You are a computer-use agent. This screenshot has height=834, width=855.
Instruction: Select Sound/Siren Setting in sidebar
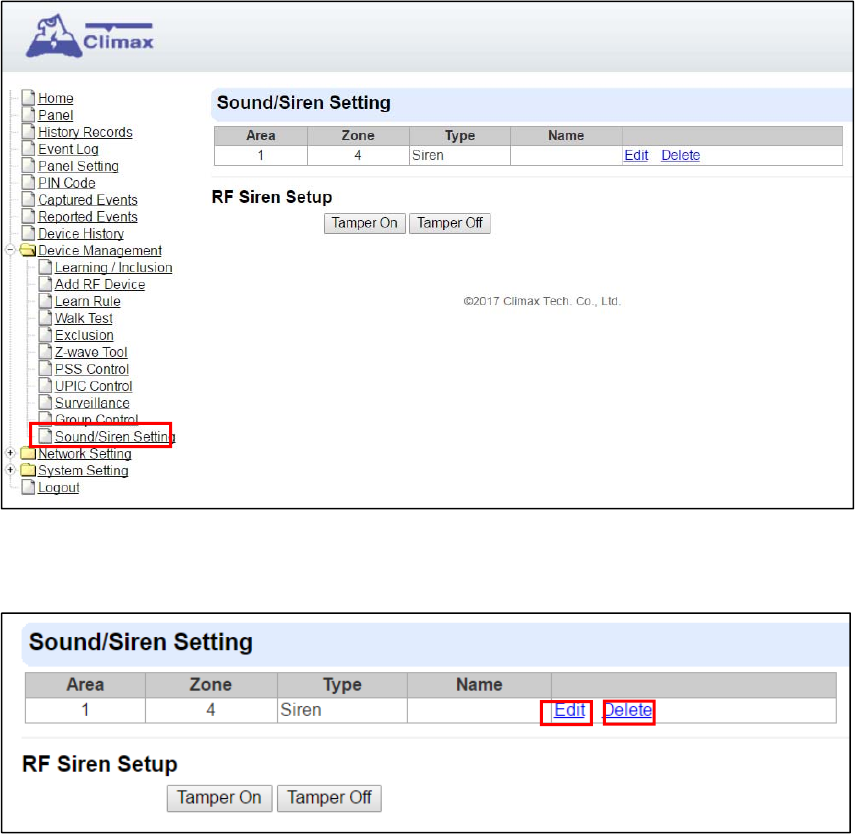[115, 436]
